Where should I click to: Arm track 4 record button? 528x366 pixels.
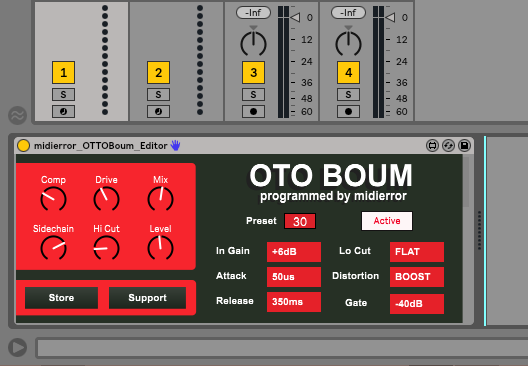click(x=349, y=111)
